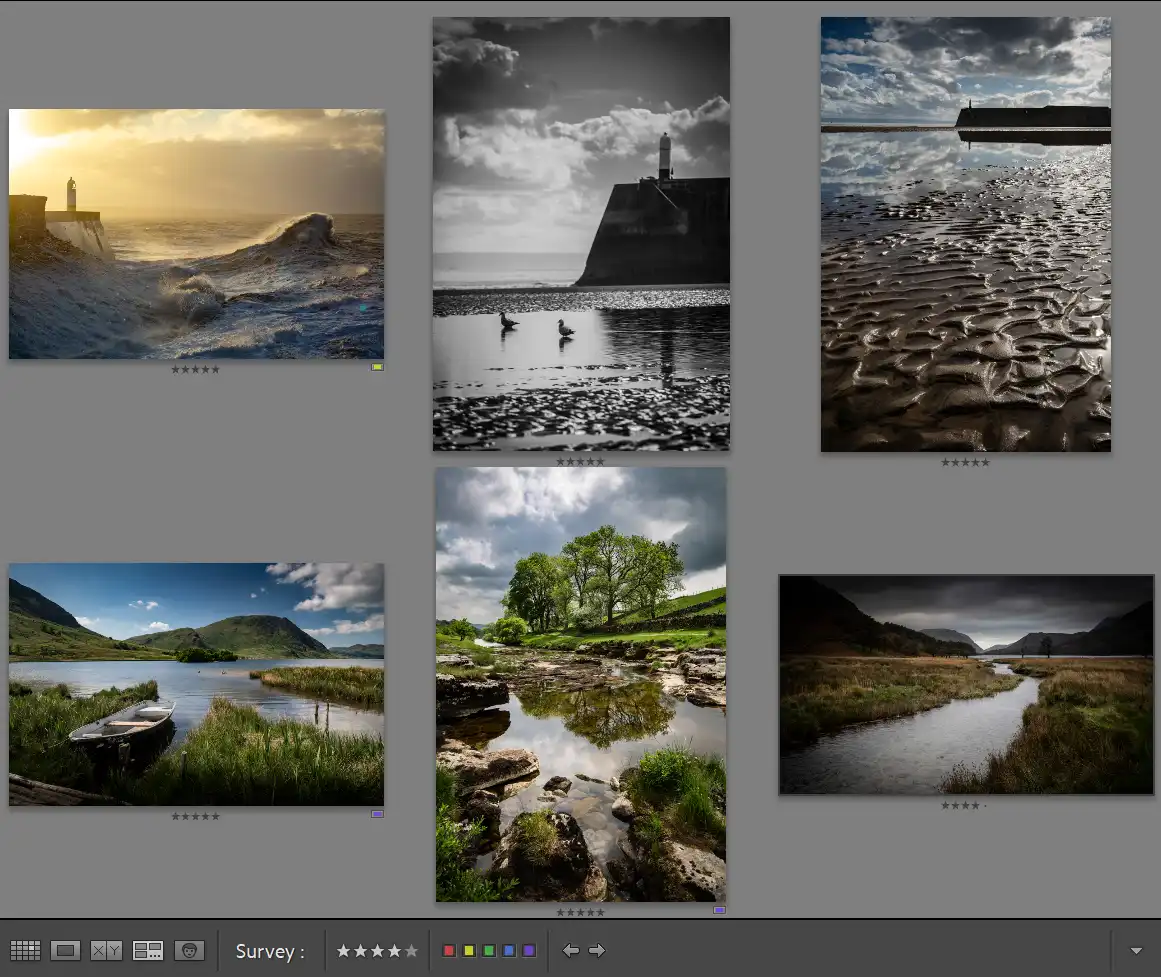Switch to Grid view
The image size is (1161, 977).
point(26,951)
